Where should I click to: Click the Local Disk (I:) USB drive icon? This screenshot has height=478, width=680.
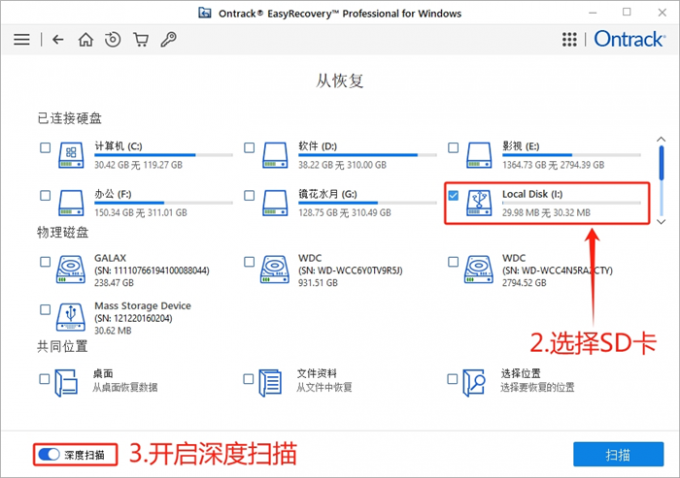(x=479, y=203)
